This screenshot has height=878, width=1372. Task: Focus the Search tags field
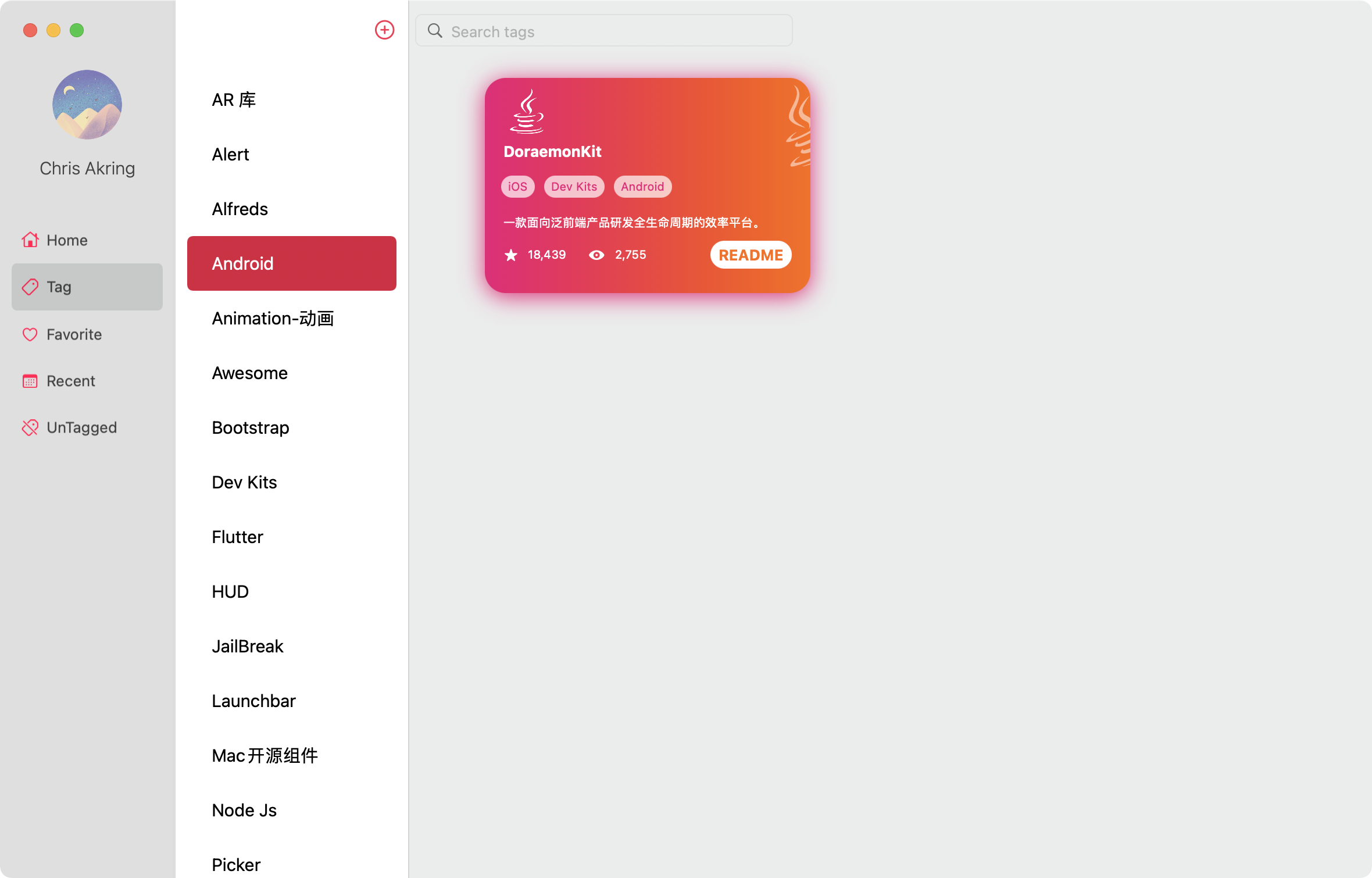[604, 31]
